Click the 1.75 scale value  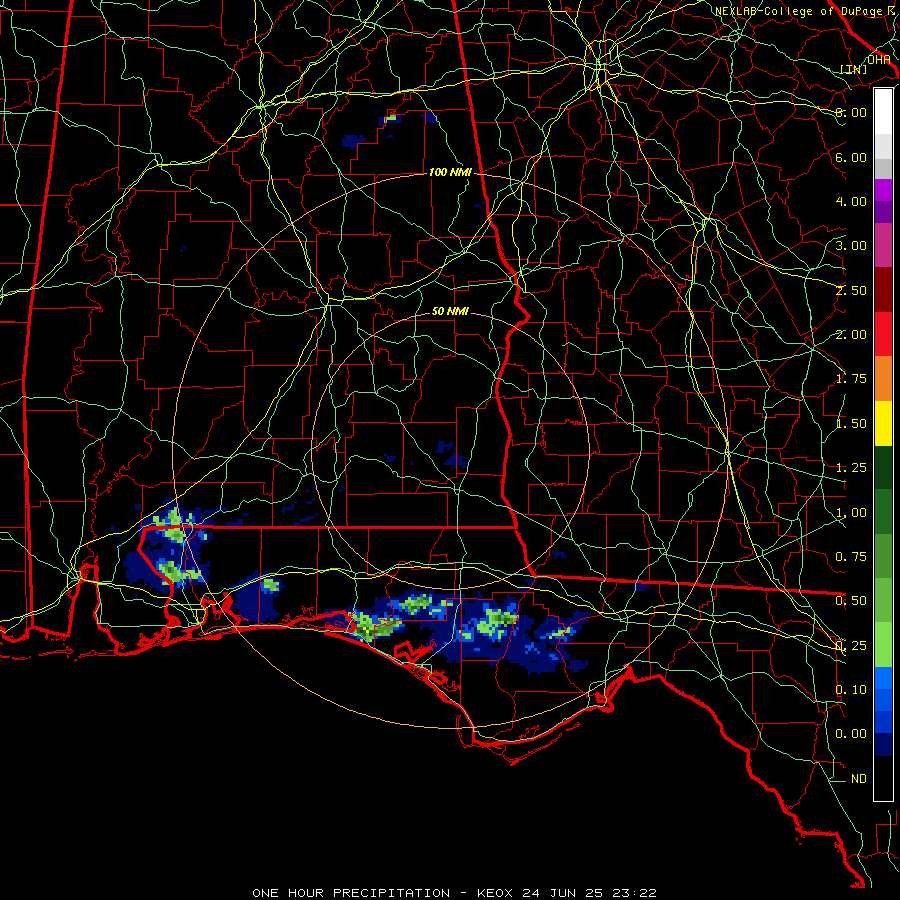coord(851,379)
